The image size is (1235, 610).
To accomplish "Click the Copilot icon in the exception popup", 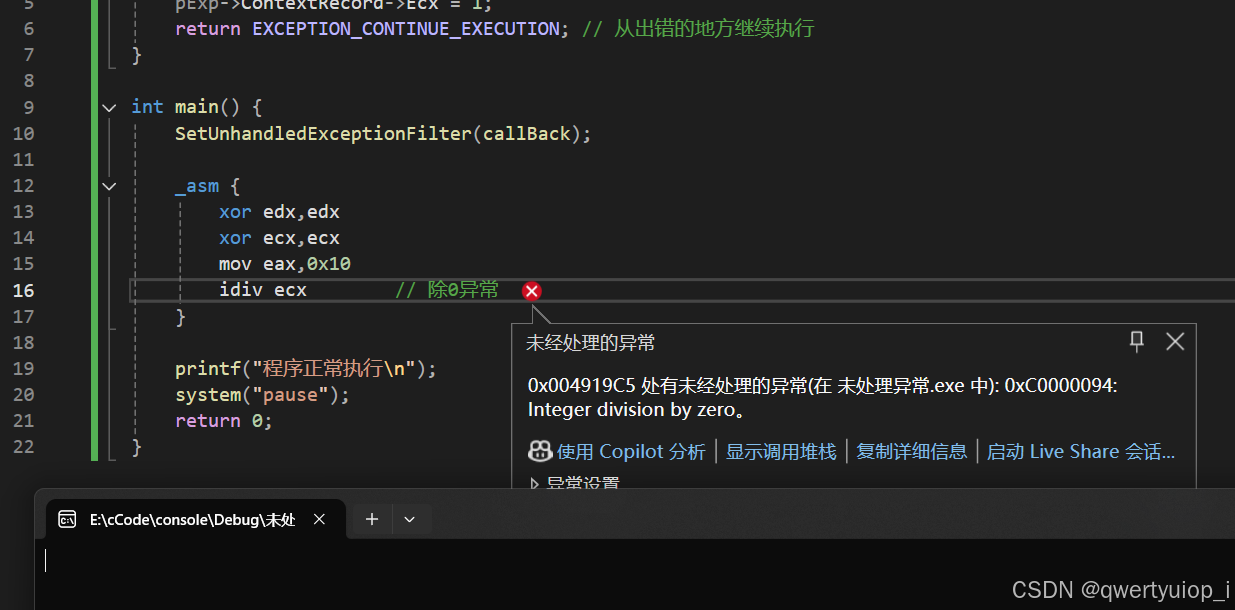I will 540,451.
